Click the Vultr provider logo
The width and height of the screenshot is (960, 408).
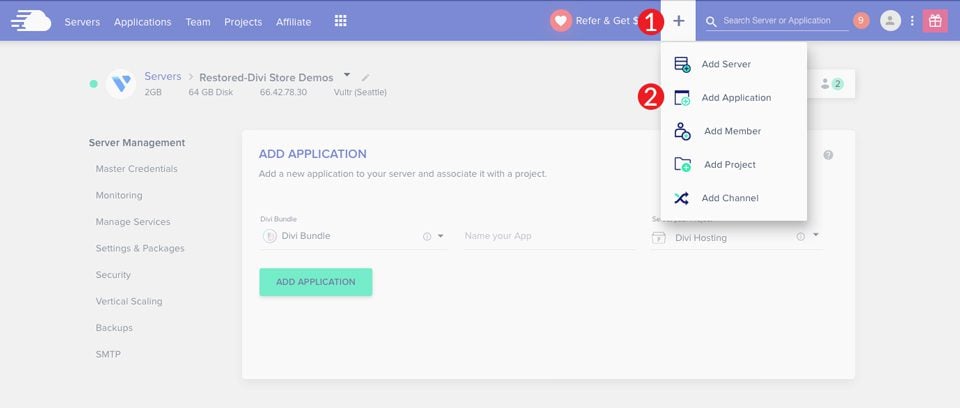tap(121, 84)
